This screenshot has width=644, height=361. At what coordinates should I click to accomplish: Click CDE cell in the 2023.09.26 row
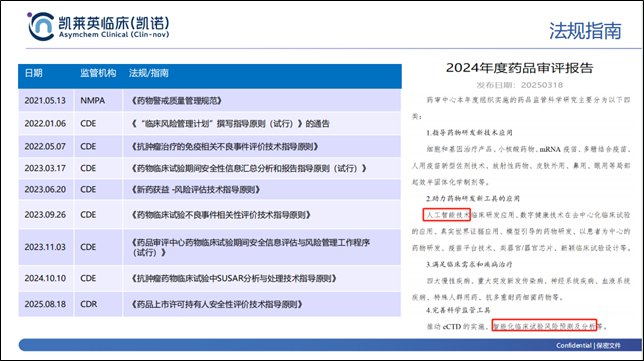[x=88, y=215]
